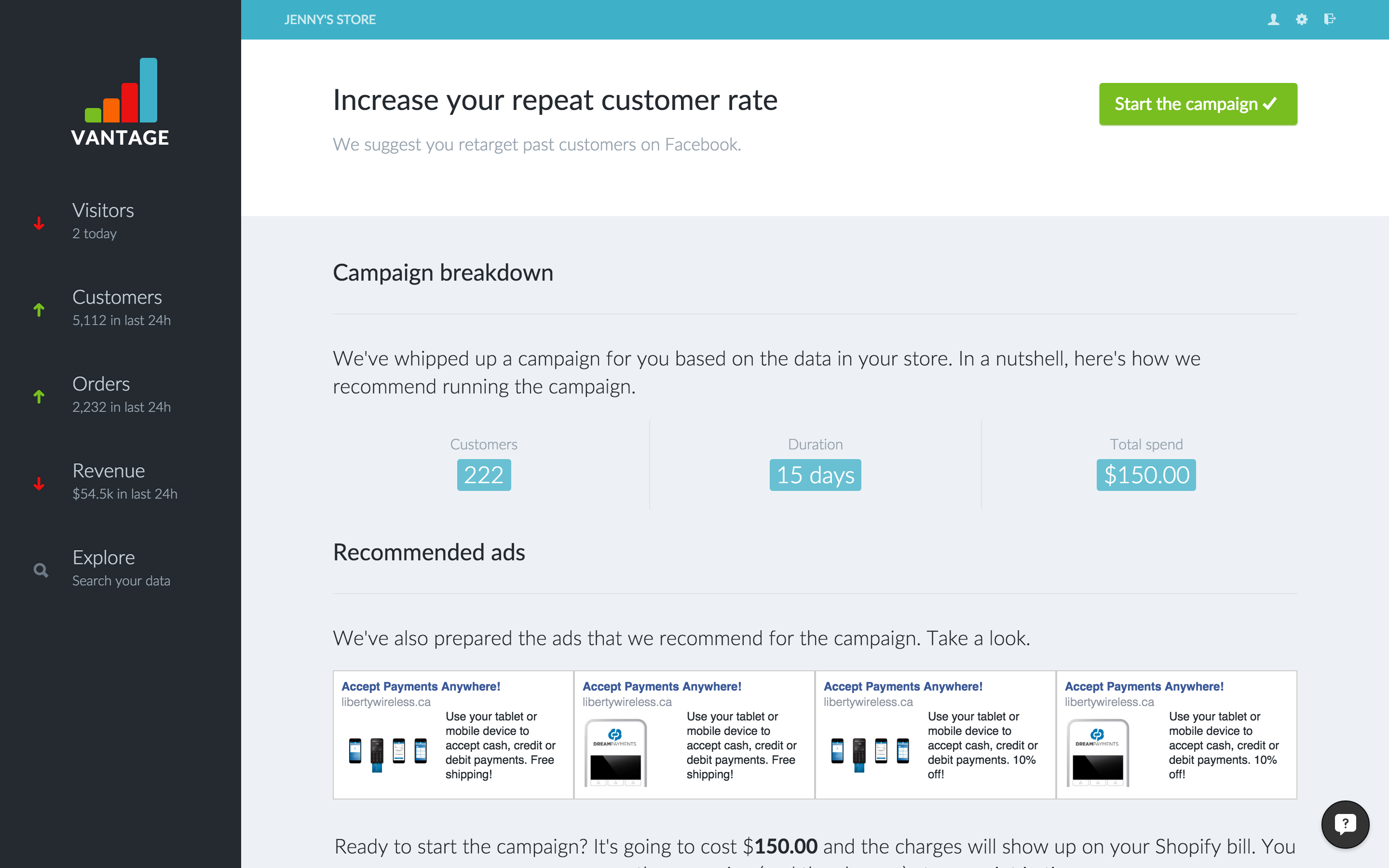
Task: Select the last DreamPayments ad with 10% off
Action: click(1176, 734)
